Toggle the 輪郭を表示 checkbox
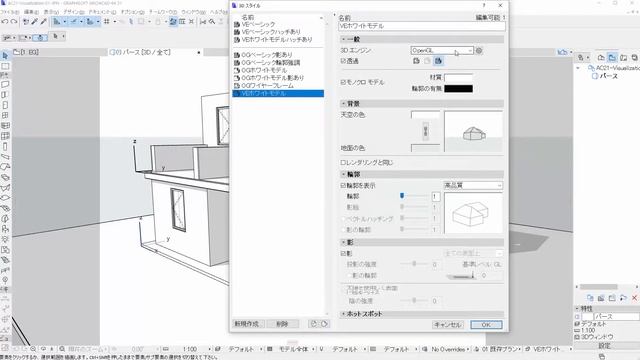The image size is (640, 360). (343, 185)
